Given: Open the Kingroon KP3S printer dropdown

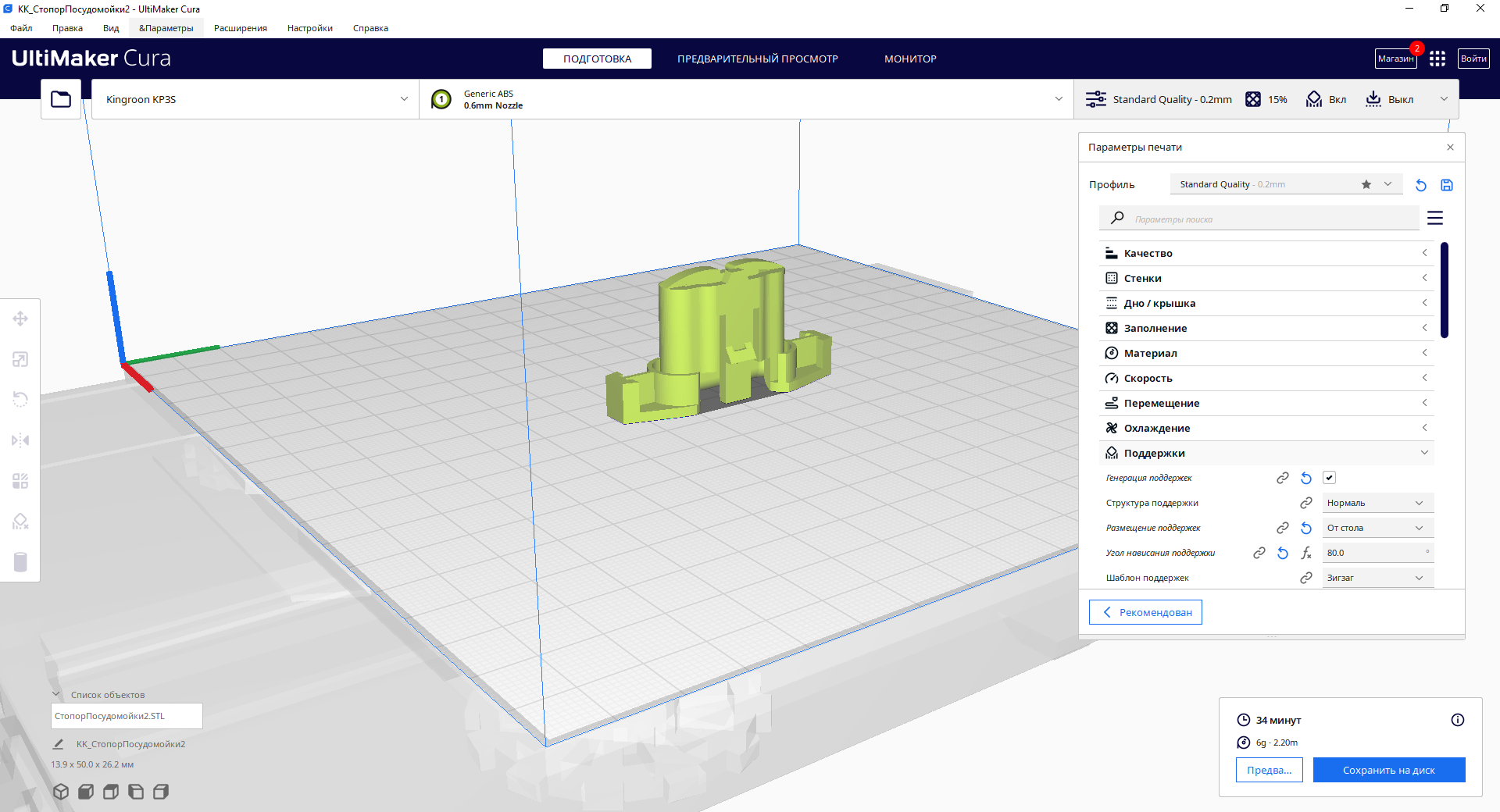Looking at the screenshot, I should [255, 99].
